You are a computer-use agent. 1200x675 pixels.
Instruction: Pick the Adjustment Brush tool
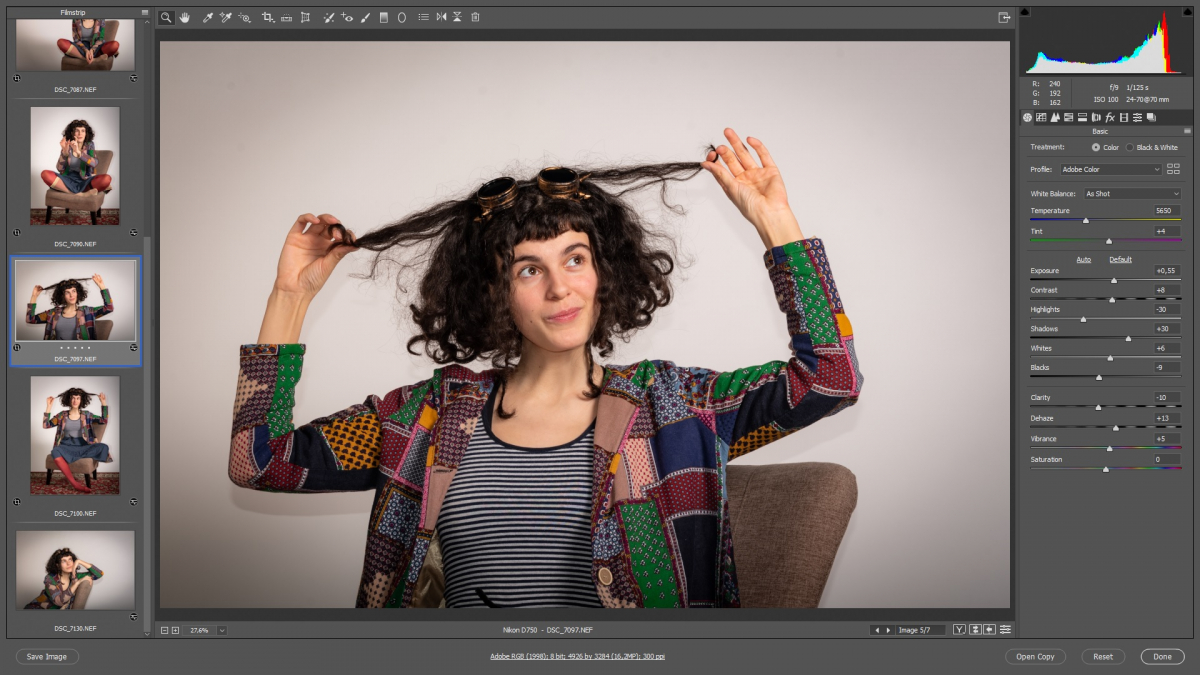[365, 18]
